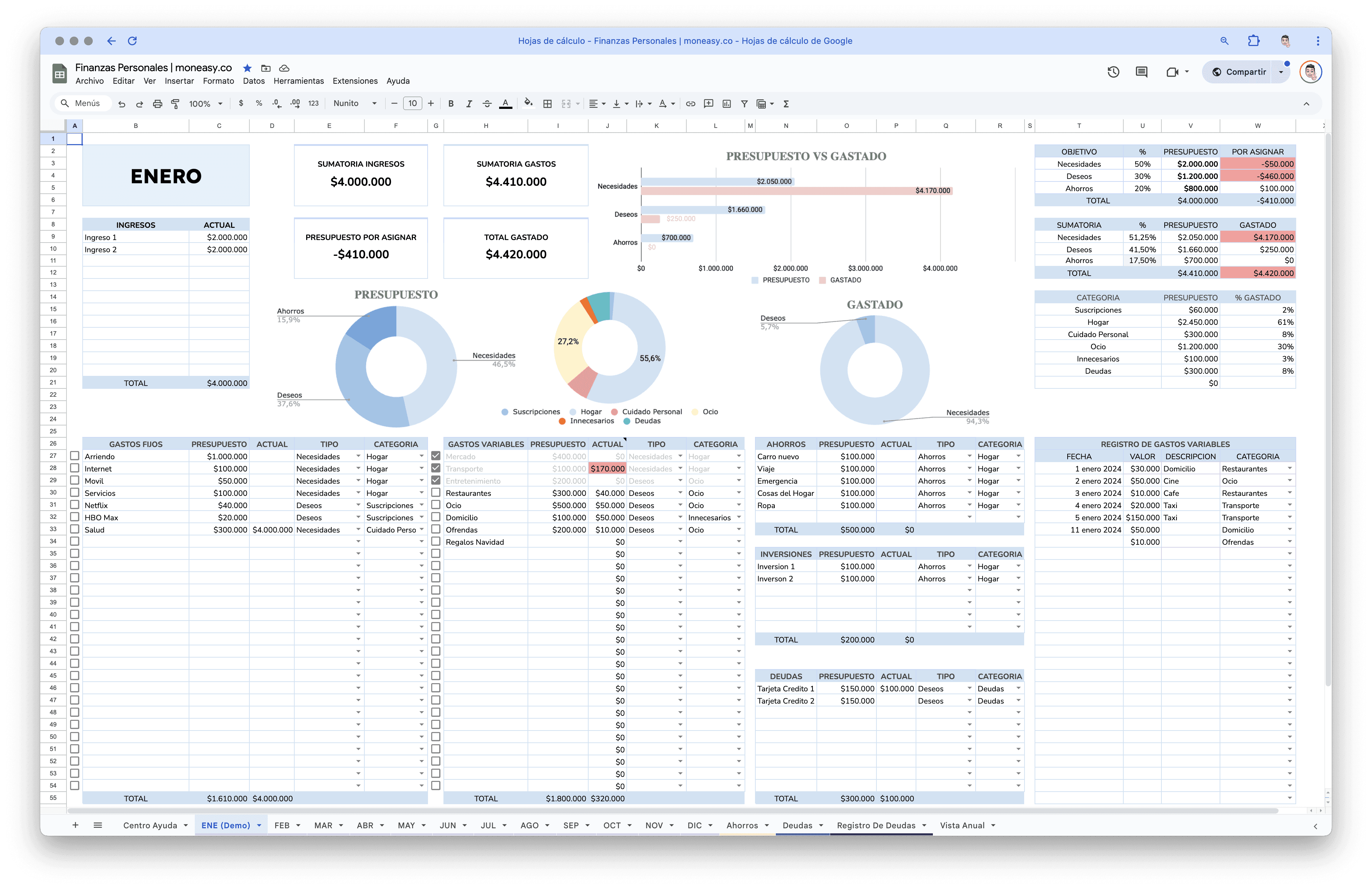Move the document to a folder
Viewport: 1372px width, 889px height.
(x=266, y=68)
